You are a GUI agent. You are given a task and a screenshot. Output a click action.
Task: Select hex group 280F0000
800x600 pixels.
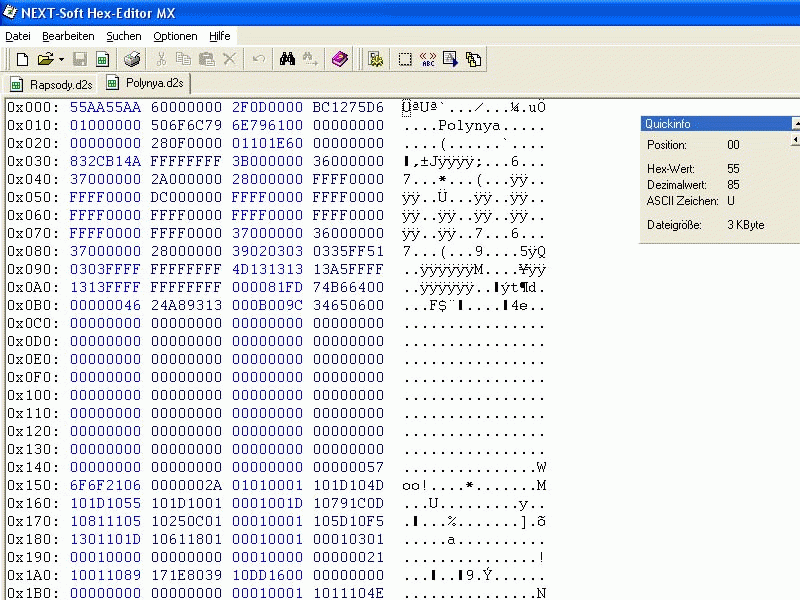click(186, 143)
